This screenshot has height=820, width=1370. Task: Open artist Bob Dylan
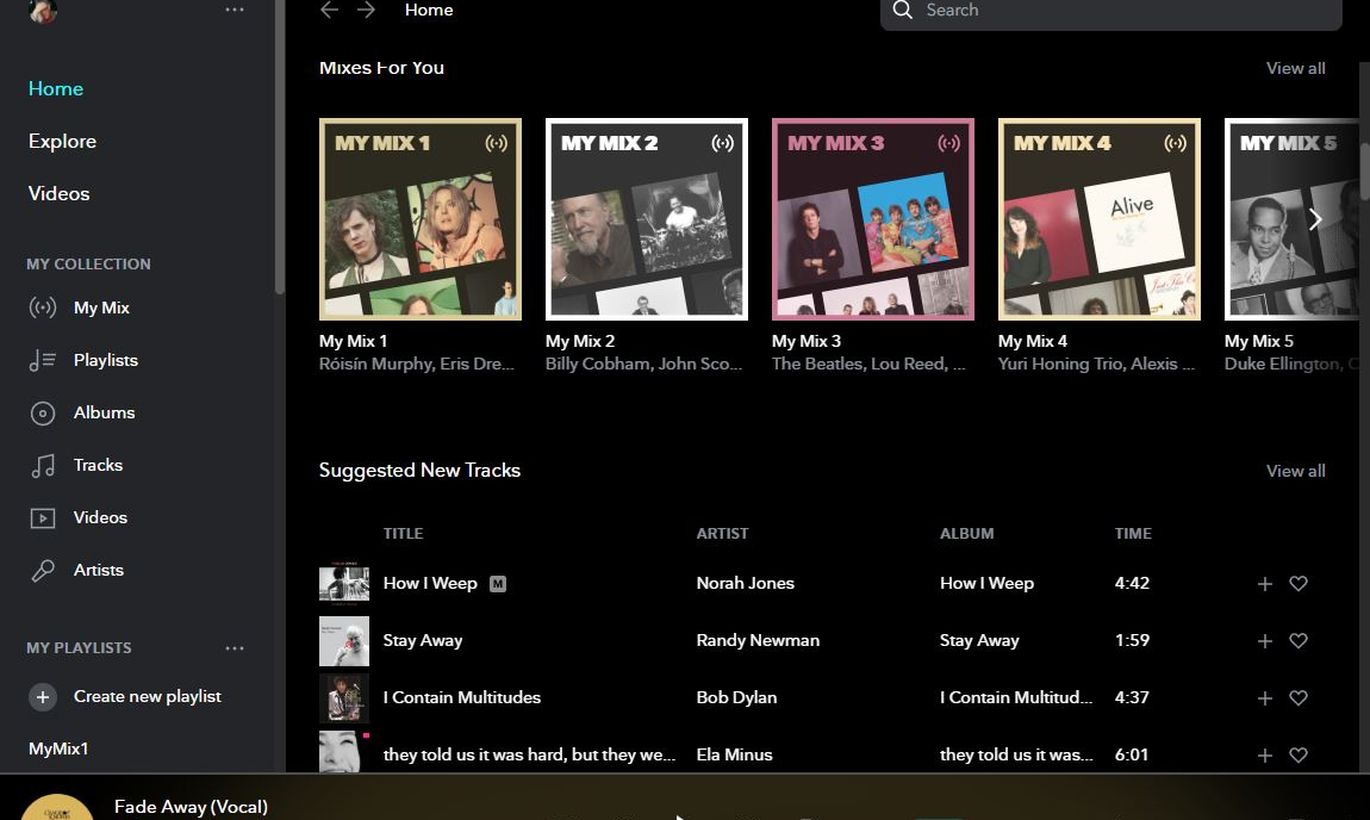pyautogui.click(x=736, y=697)
